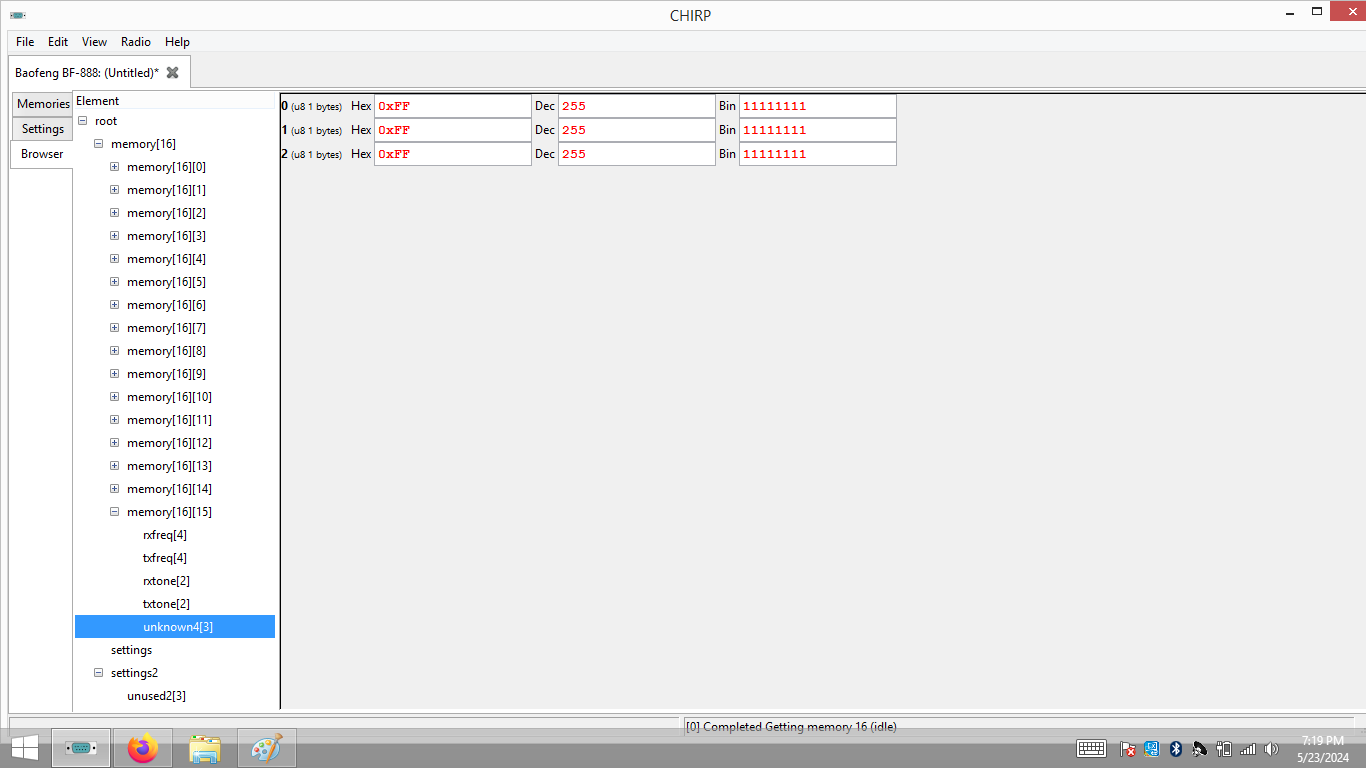Open the Help menu
Image resolution: width=1366 pixels, height=768 pixels.
pos(177,42)
